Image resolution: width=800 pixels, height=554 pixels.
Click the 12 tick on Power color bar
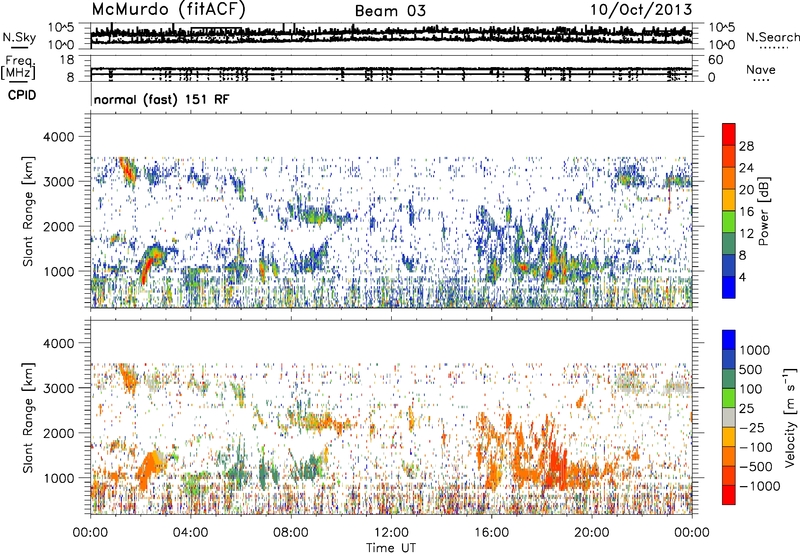tap(746, 234)
